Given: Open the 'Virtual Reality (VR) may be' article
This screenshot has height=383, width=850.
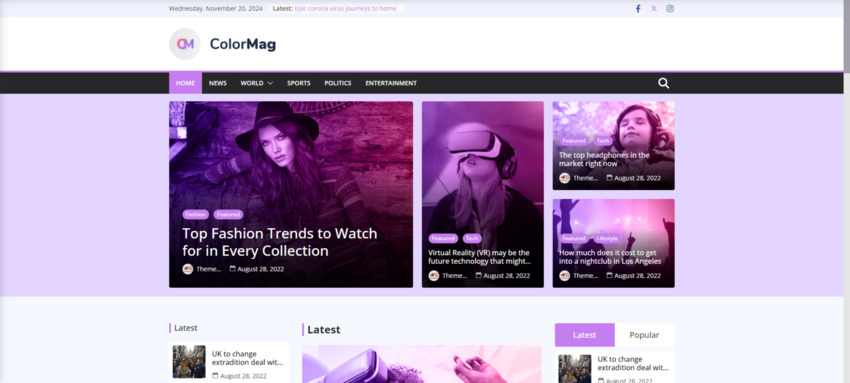Looking at the screenshot, I should click(x=479, y=257).
